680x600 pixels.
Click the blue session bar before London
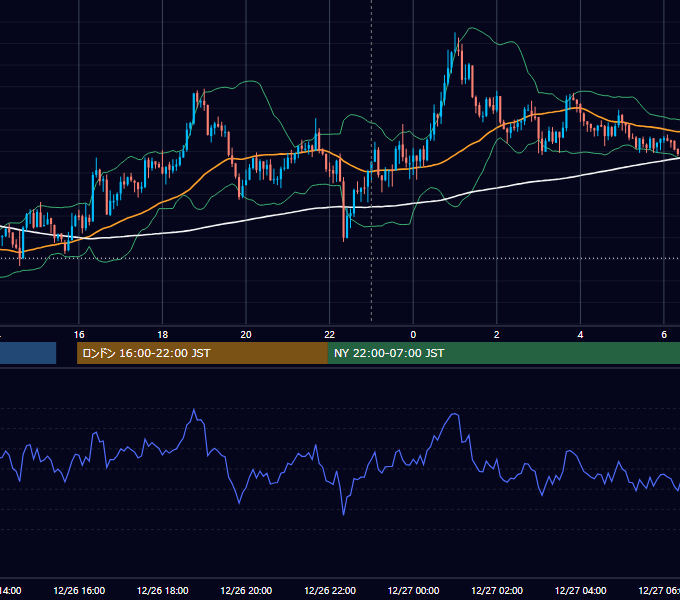tap(28, 353)
